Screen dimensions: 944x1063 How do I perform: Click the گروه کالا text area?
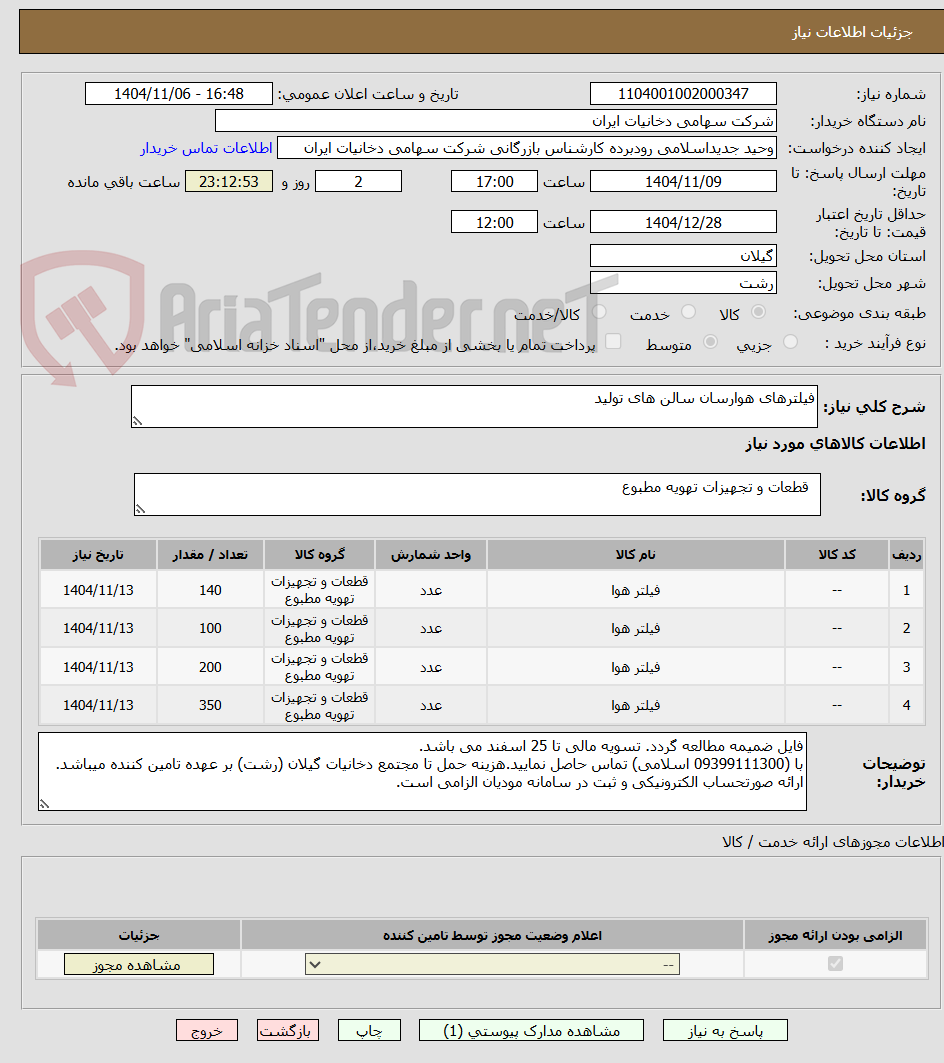click(x=477, y=494)
